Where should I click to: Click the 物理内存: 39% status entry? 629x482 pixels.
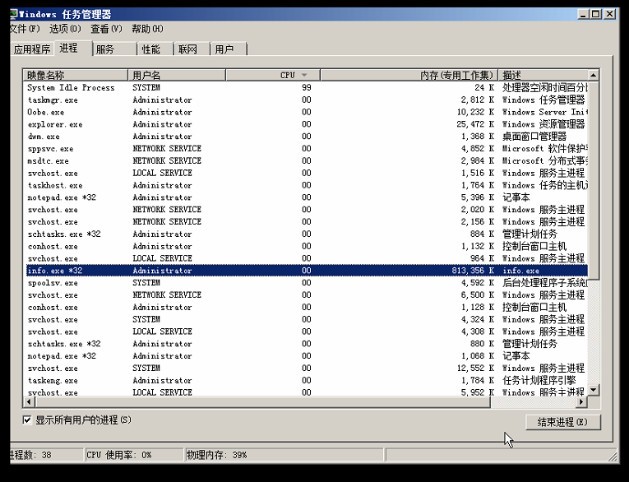284,455
